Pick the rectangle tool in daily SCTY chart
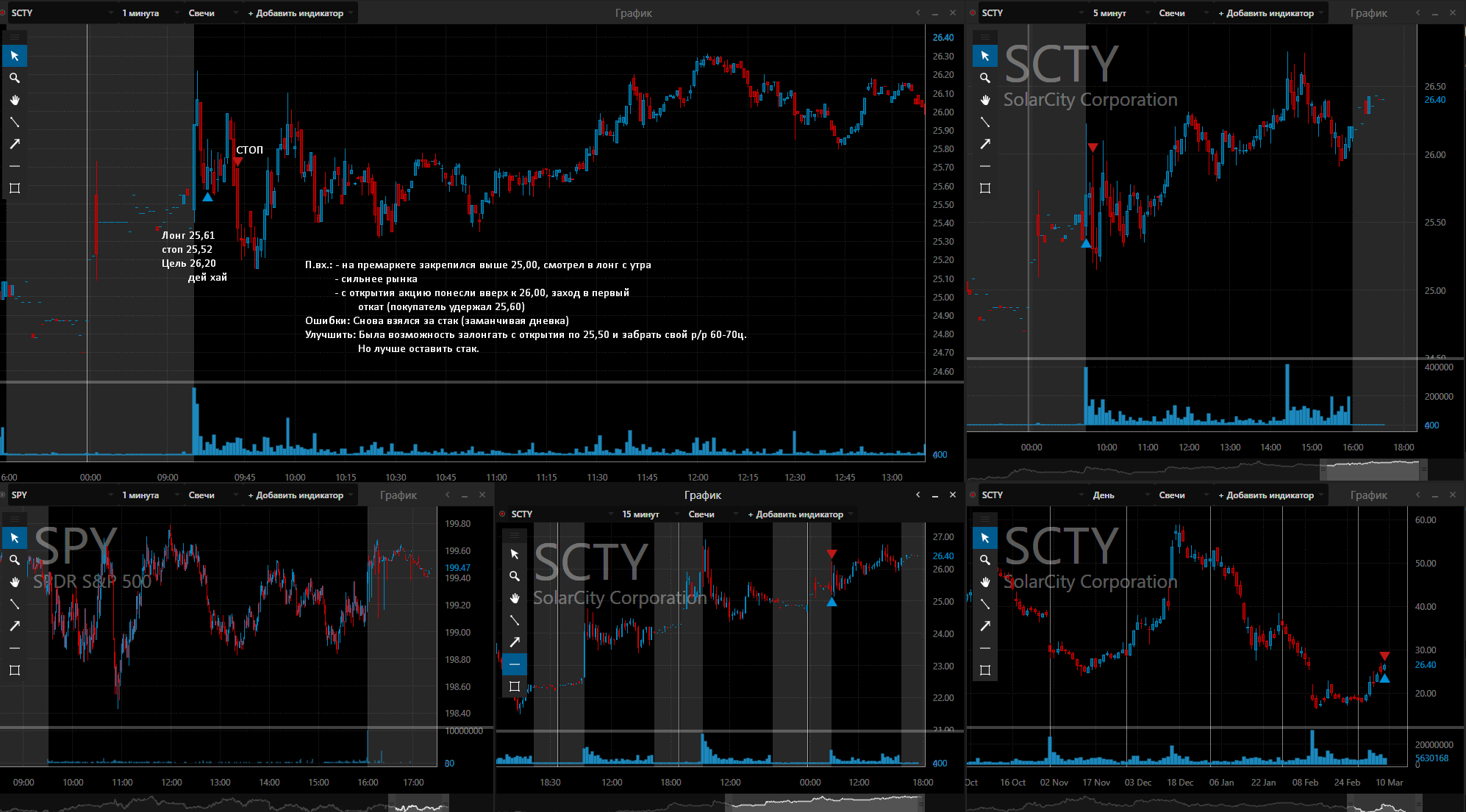The height and width of the screenshot is (812, 1466). [x=985, y=670]
